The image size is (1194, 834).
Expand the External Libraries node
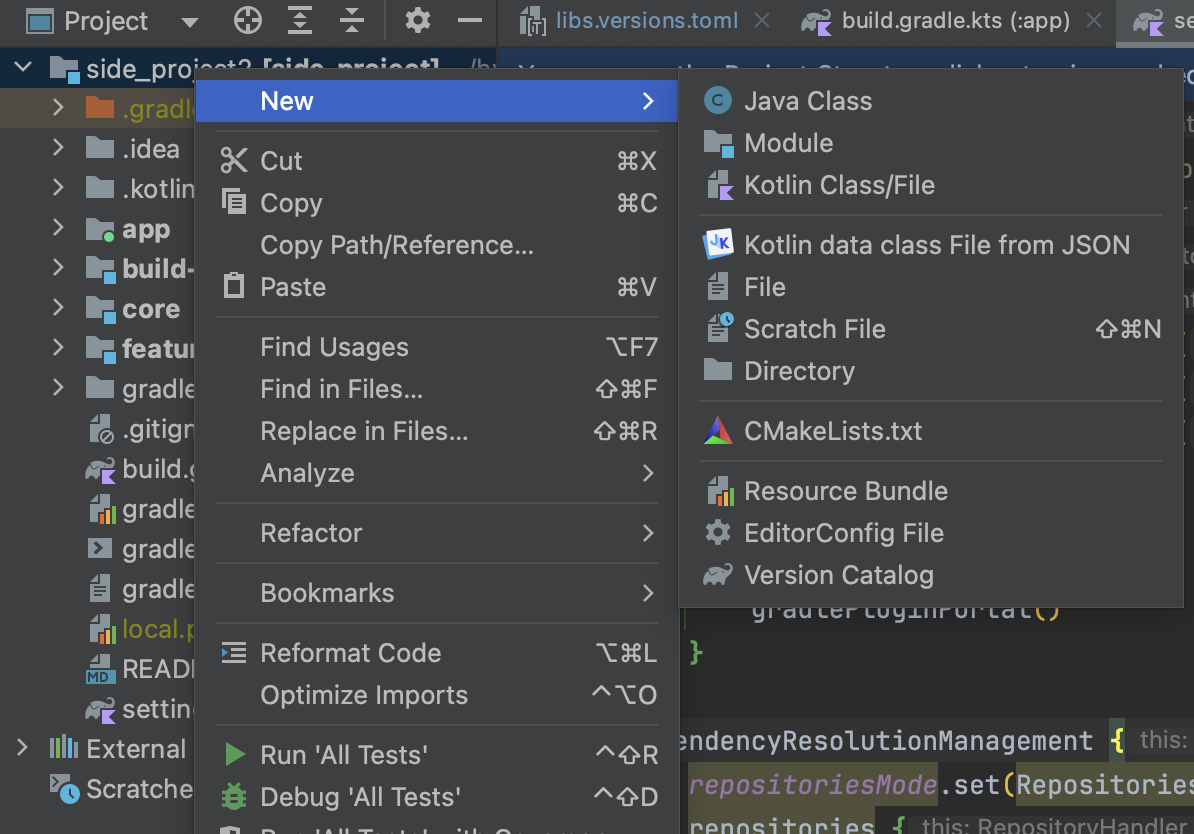(x=22, y=748)
